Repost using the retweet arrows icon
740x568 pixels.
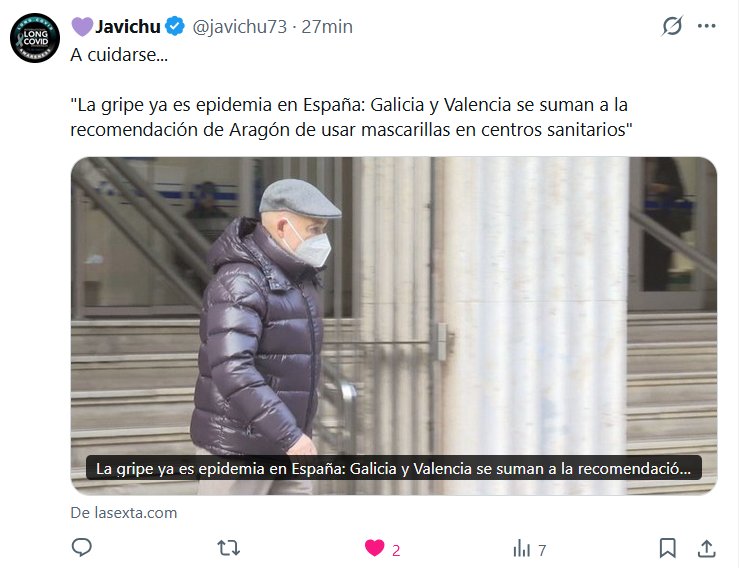tap(228, 548)
